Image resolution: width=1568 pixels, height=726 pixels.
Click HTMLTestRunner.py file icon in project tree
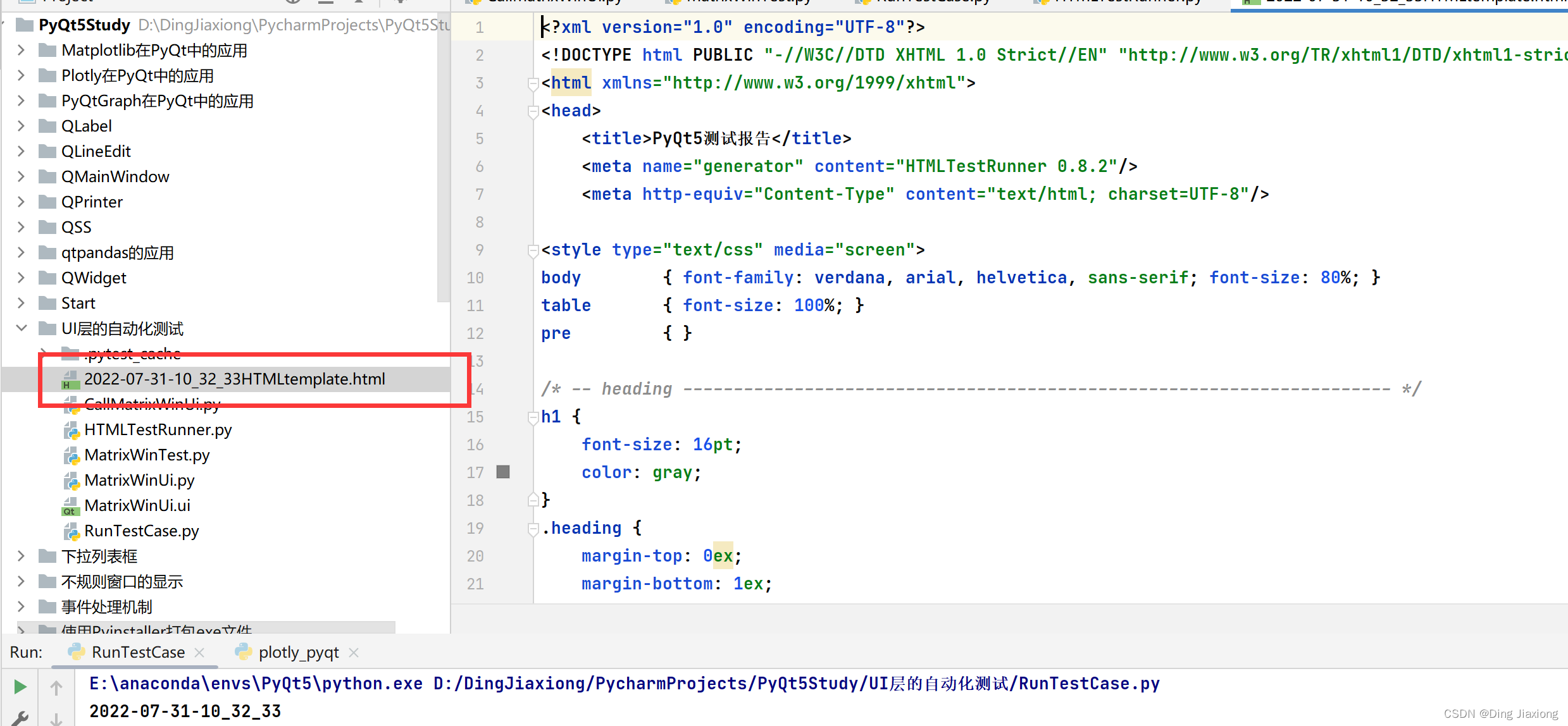point(71,430)
